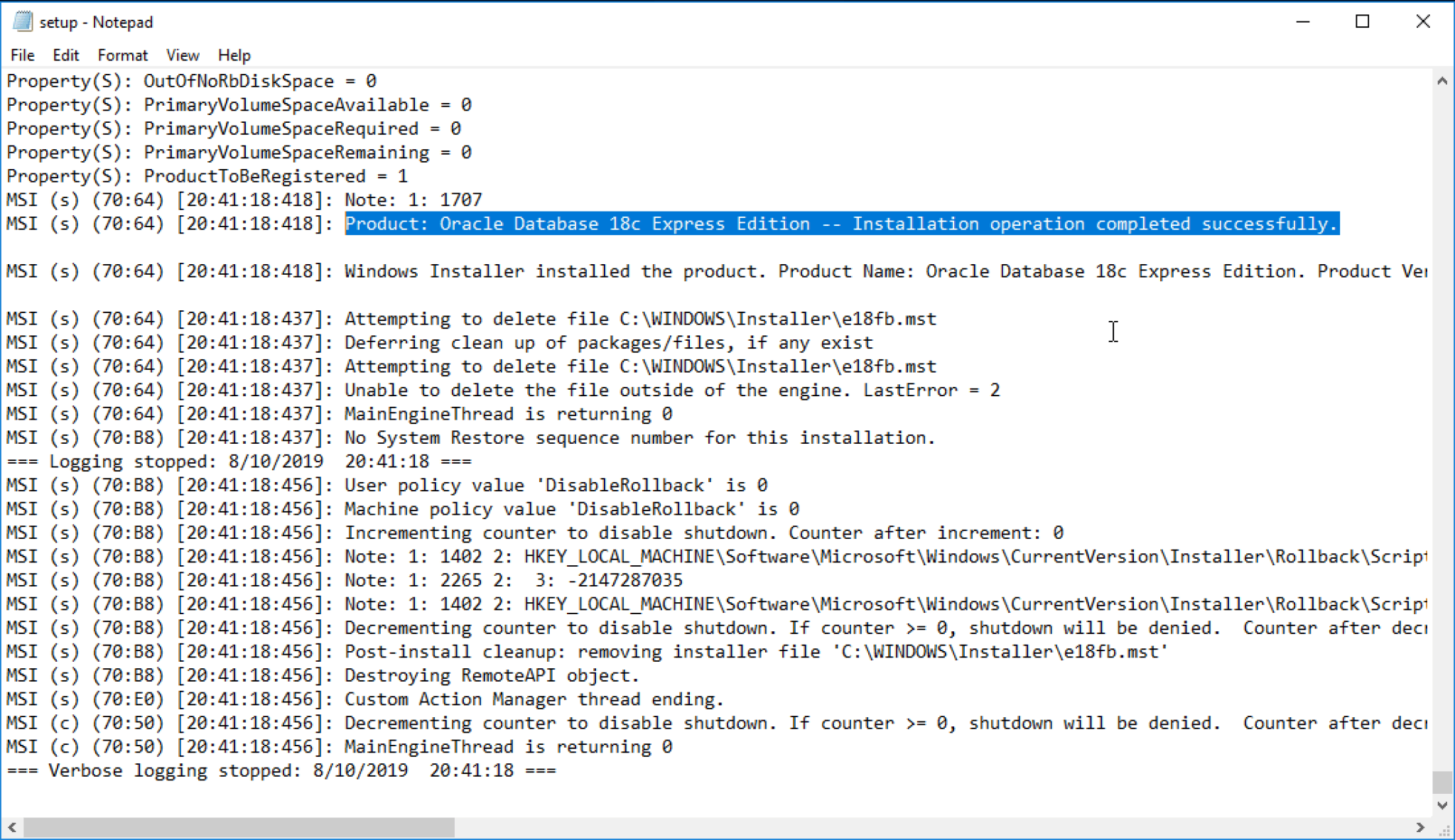Click the horizontal scrollbar right arrow
This screenshot has height=840, width=1455.
click(1420, 827)
